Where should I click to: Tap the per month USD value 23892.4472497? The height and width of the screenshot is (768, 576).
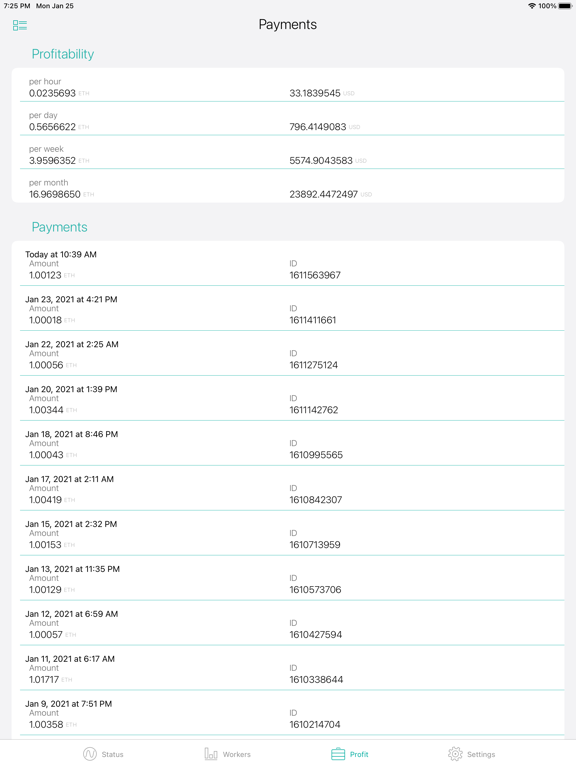[323, 194]
